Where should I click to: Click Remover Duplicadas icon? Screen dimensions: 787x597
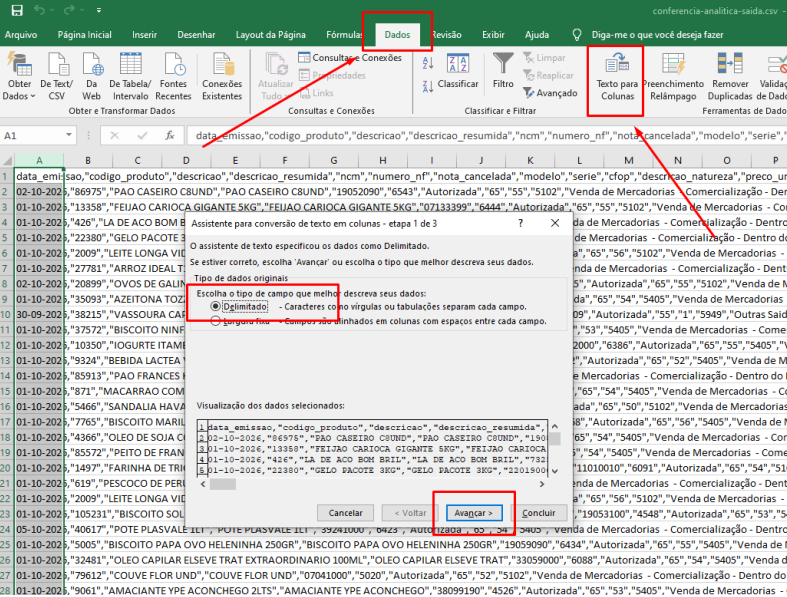coord(730,77)
